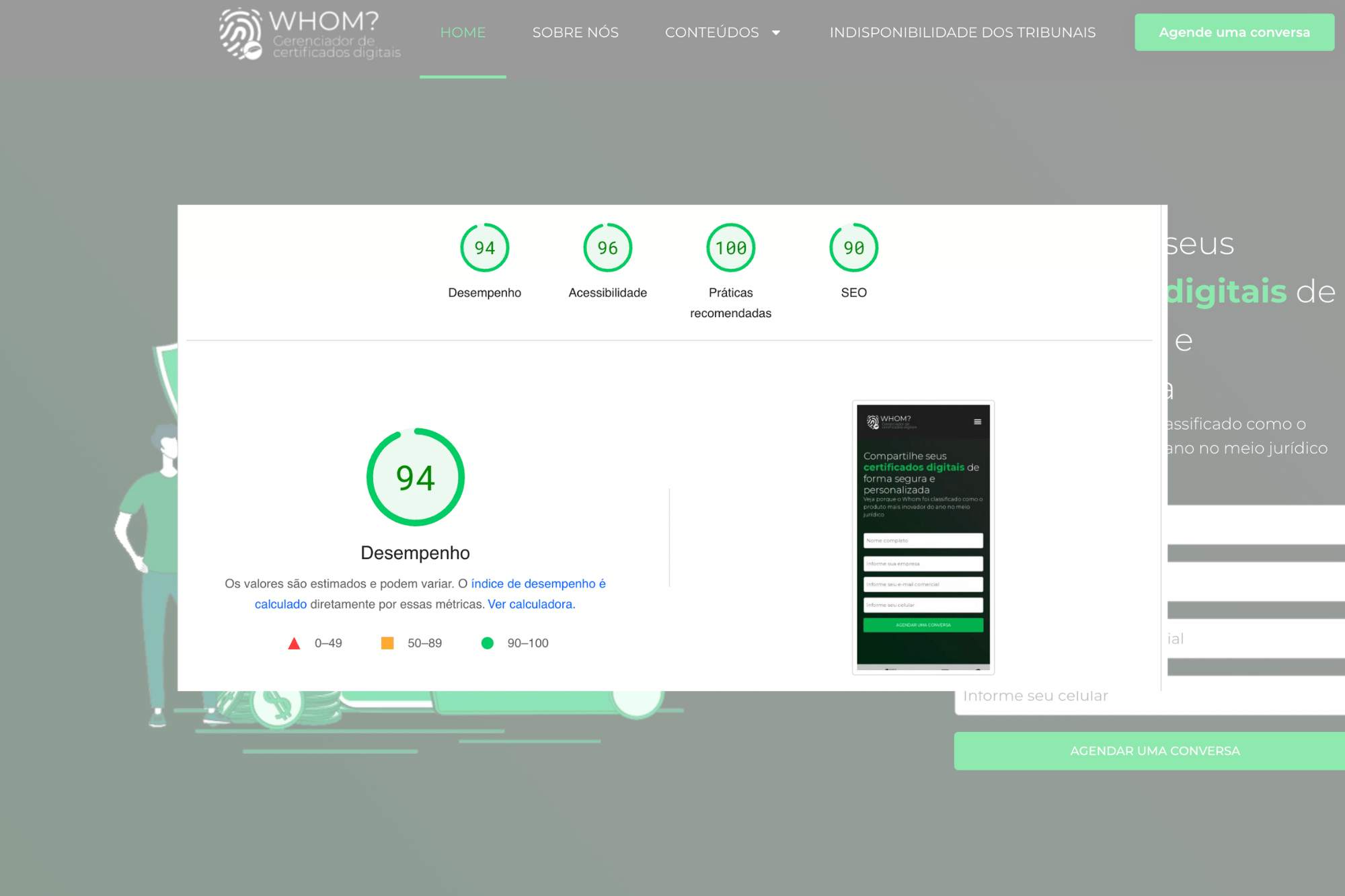The image size is (1345, 896).
Task: Click the Informe seu celular field
Action: coord(1149,696)
